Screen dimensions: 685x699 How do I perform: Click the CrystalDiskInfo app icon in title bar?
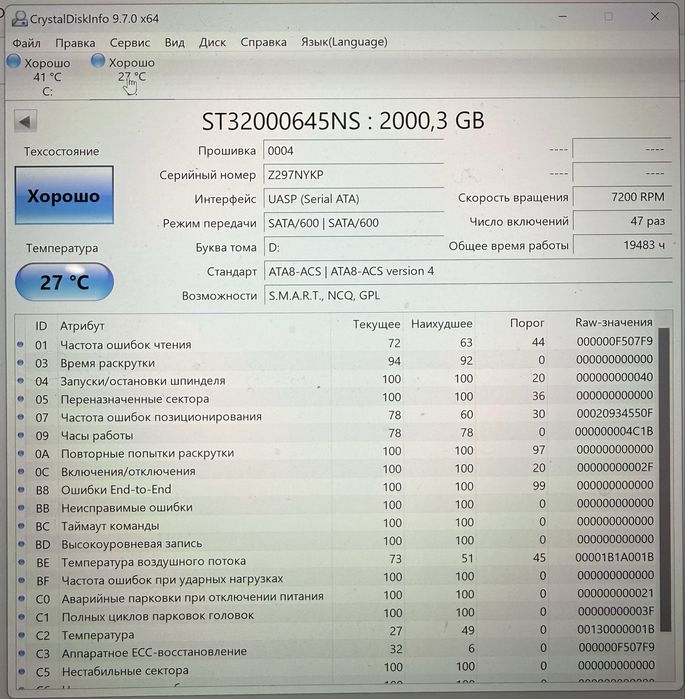click(x=19, y=18)
